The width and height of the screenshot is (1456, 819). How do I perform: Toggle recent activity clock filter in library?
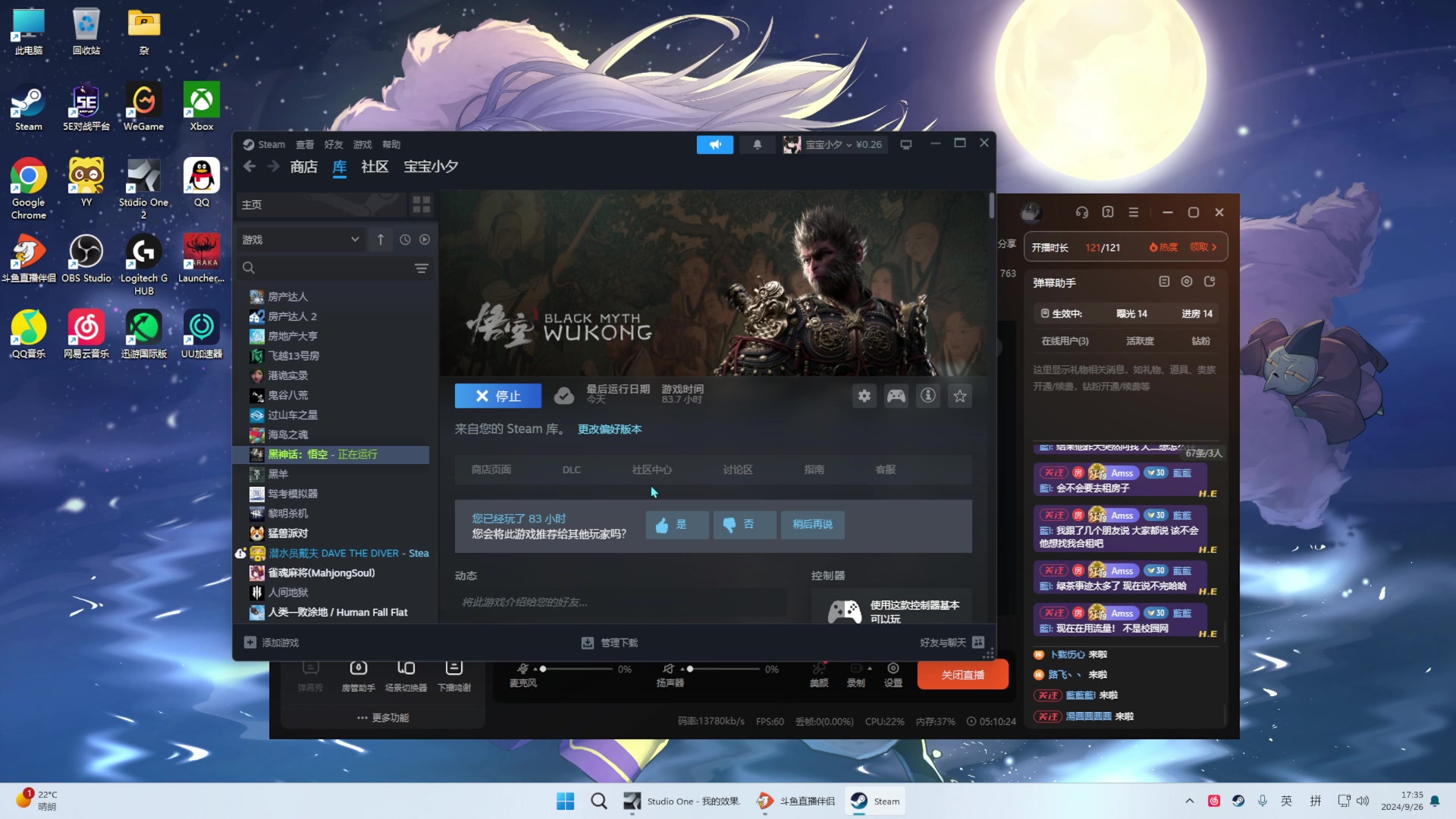click(405, 240)
